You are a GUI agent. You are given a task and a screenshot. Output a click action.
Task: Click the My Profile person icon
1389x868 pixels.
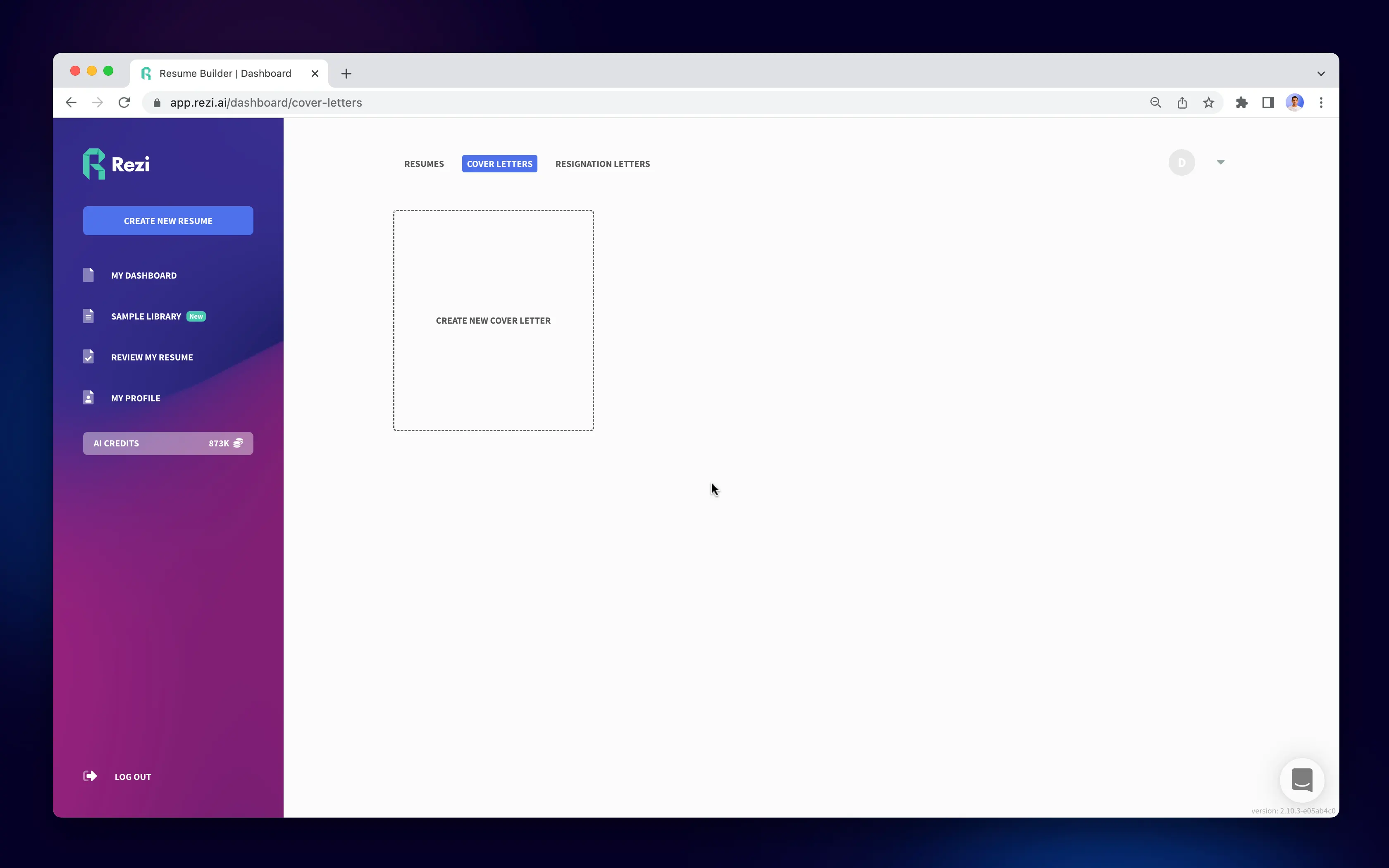[88, 398]
